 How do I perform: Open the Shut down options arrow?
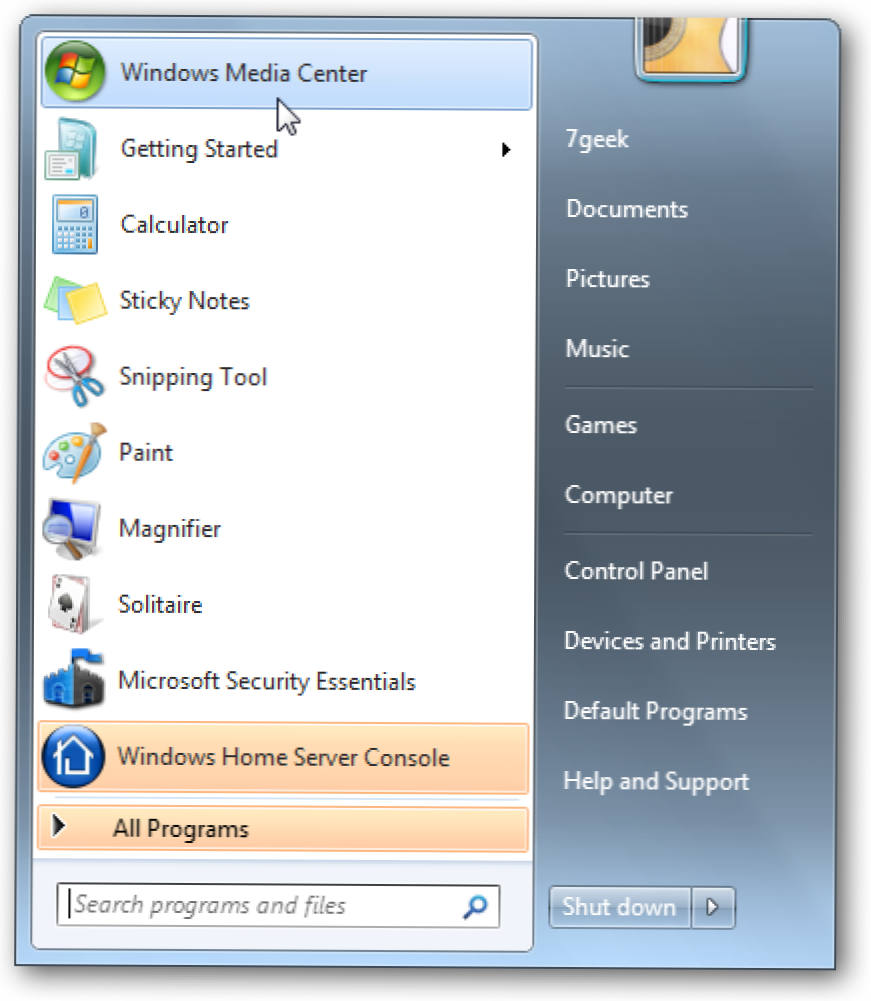tap(713, 907)
